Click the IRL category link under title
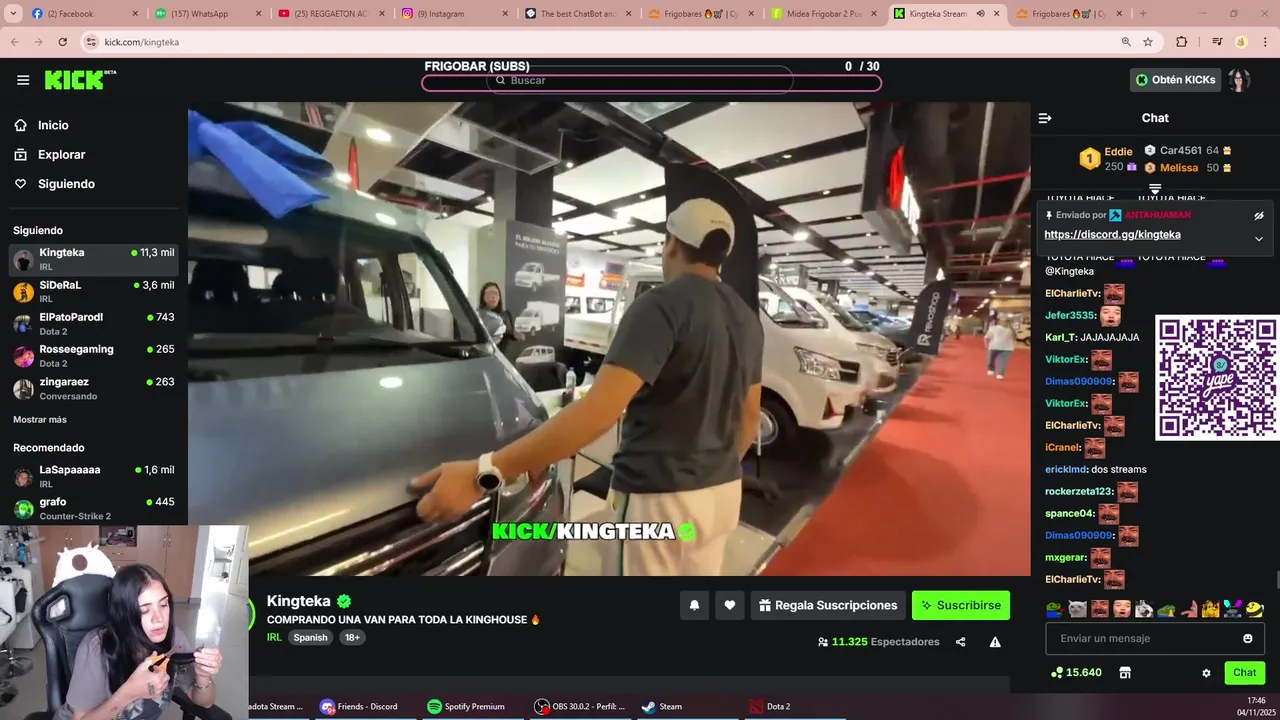This screenshot has height=720, width=1280. click(274, 637)
